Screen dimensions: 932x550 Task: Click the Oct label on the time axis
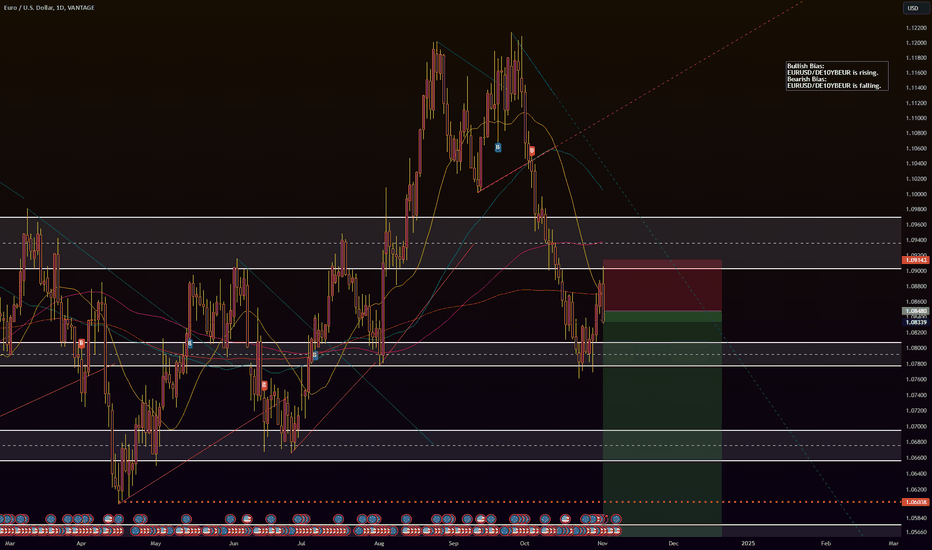point(524,543)
